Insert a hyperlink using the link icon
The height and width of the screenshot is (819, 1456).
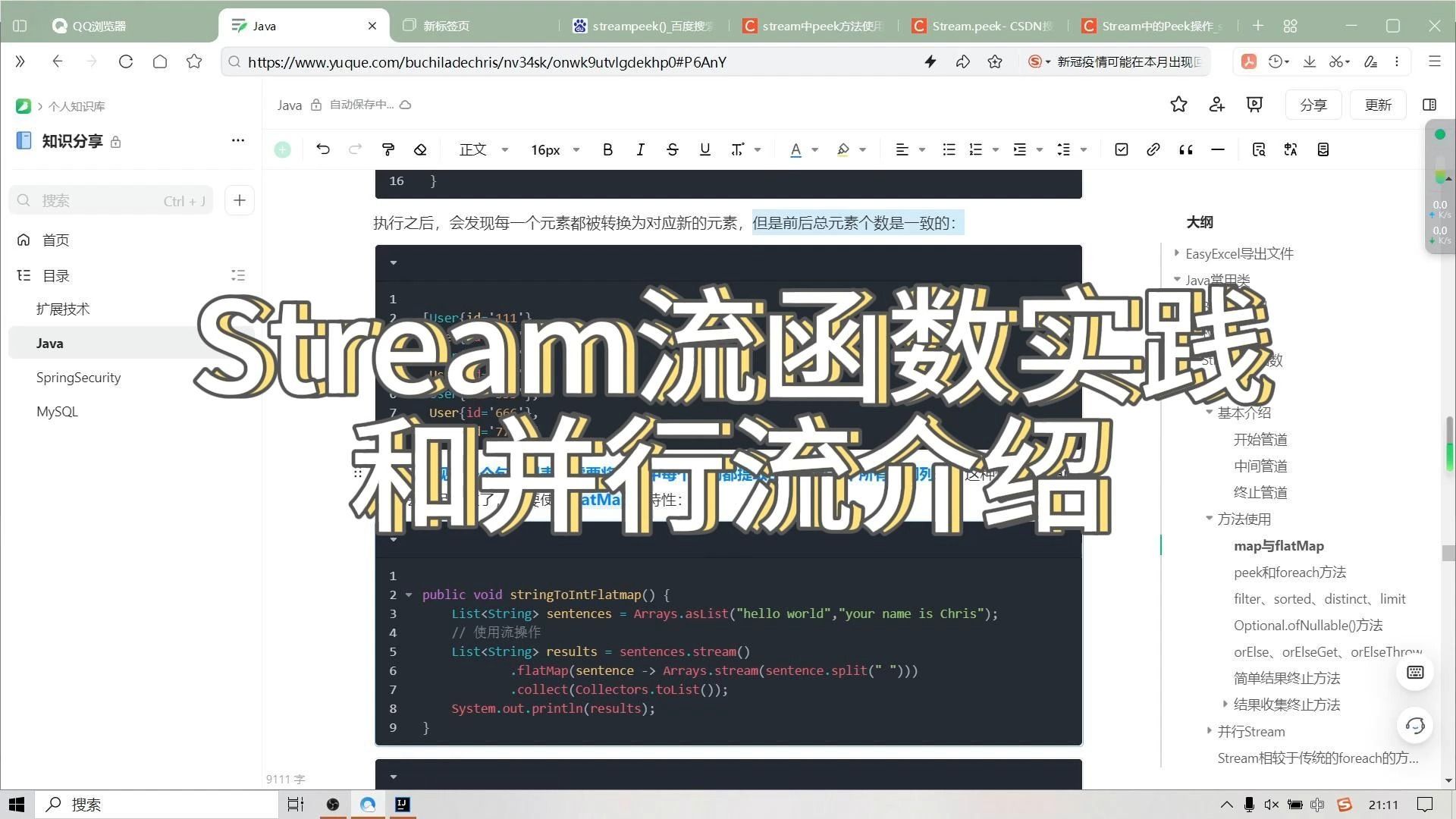coord(1153,149)
